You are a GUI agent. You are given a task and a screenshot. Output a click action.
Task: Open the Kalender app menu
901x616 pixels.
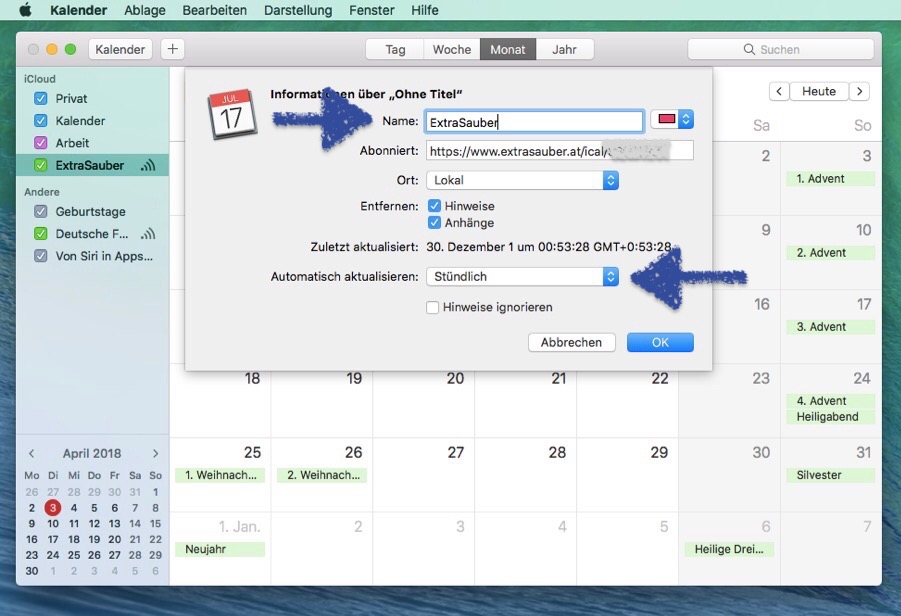pos(79,10)
